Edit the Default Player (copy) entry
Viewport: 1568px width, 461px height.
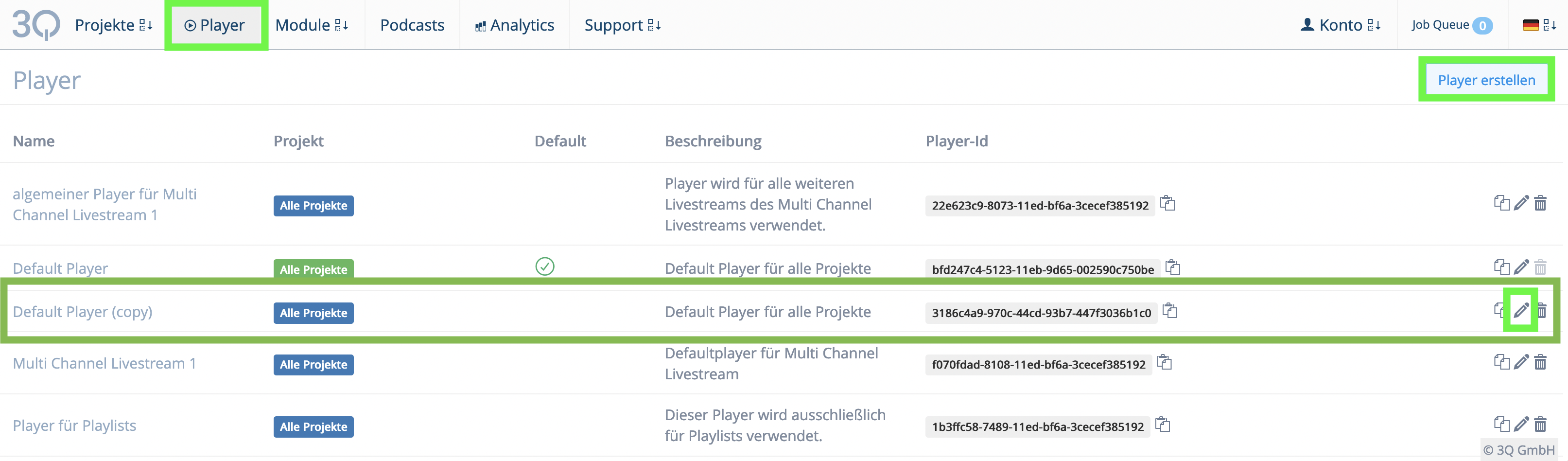[1520, 311]
